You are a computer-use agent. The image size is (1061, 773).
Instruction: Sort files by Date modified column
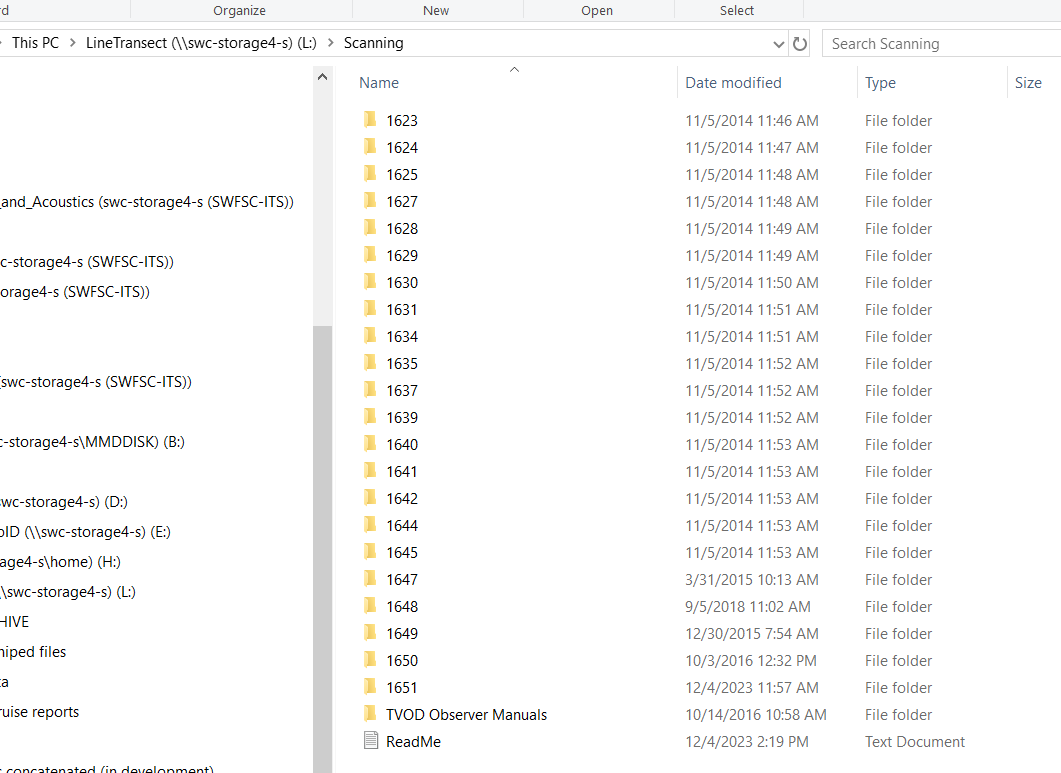(733, 83)
